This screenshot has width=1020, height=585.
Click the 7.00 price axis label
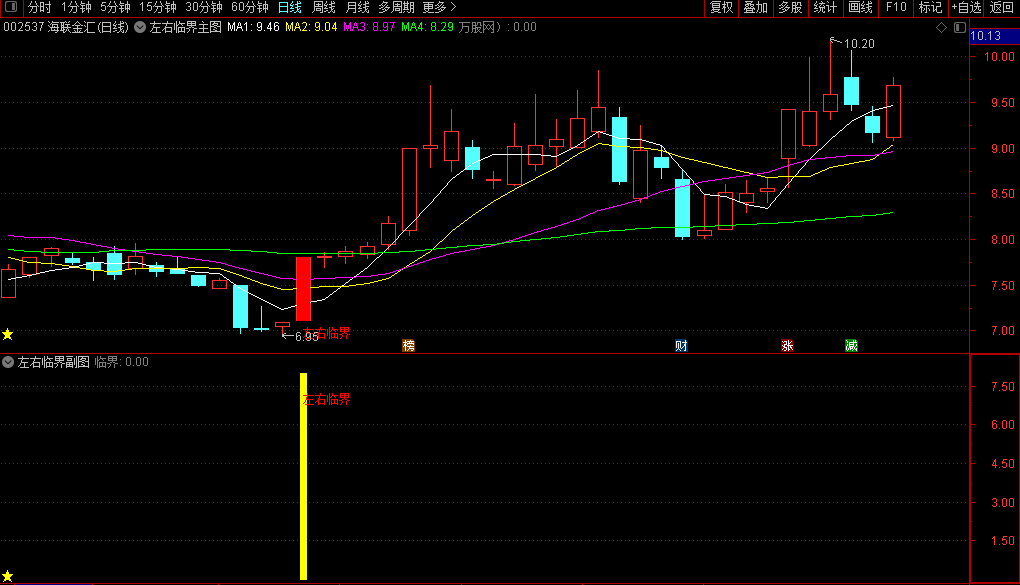(x=1002, y=331)
